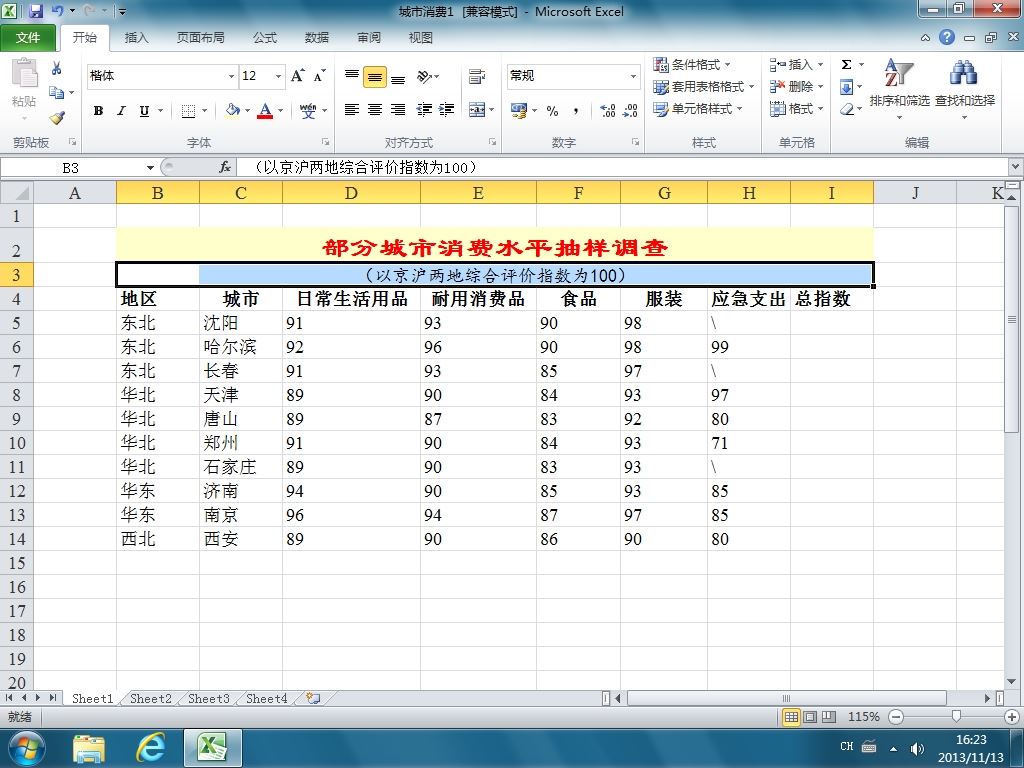Viewport: 1024px width, 768px height.
Task: Save the workbook via quick access toolbar
Action: click(35, 11)
